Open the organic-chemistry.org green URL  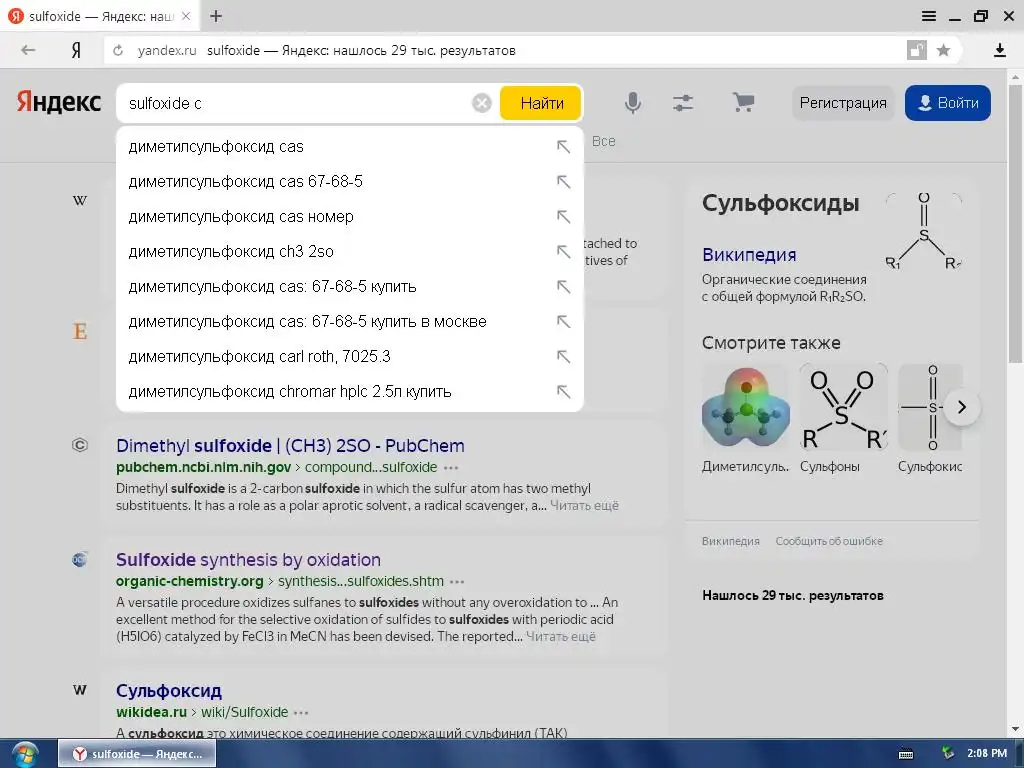coord(189,582)
